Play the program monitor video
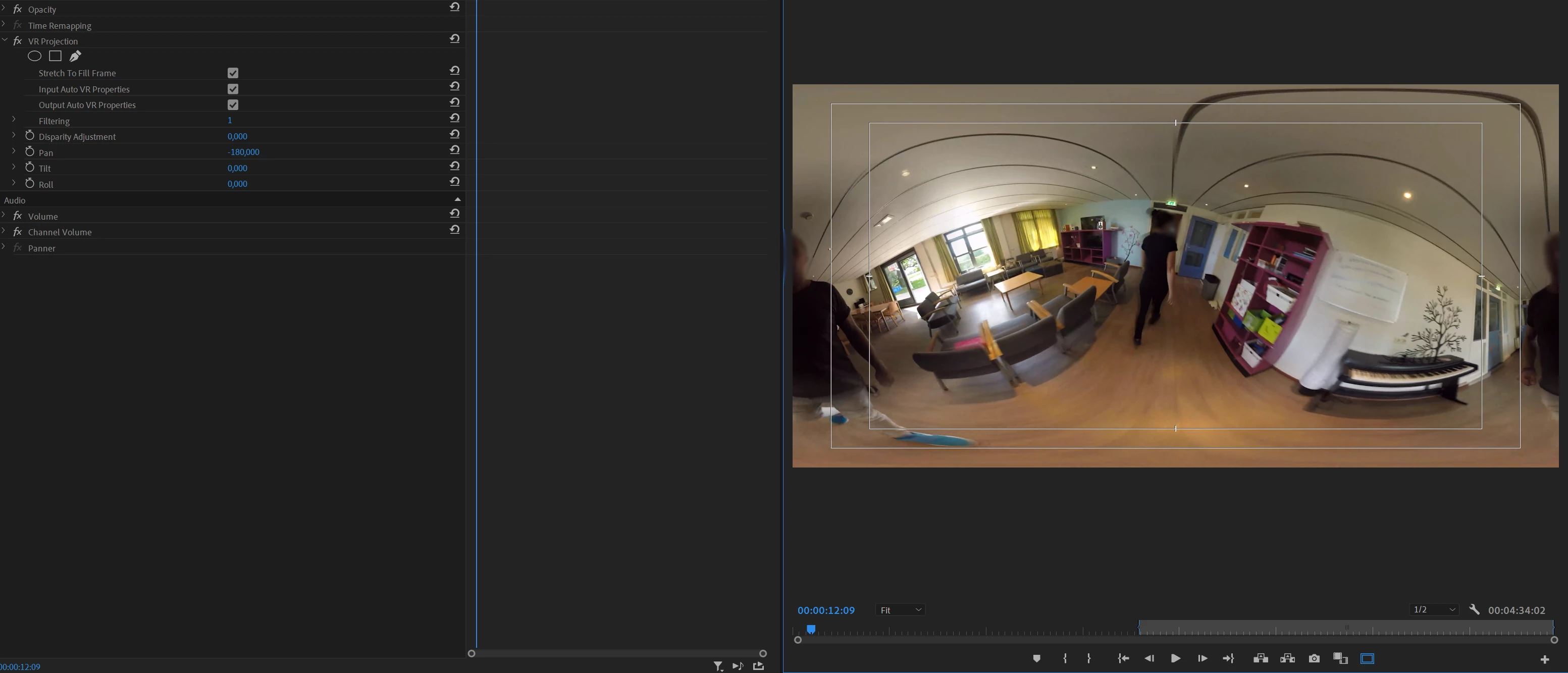This screenshot has height=673, width=1568. (x=1175, y=658)
